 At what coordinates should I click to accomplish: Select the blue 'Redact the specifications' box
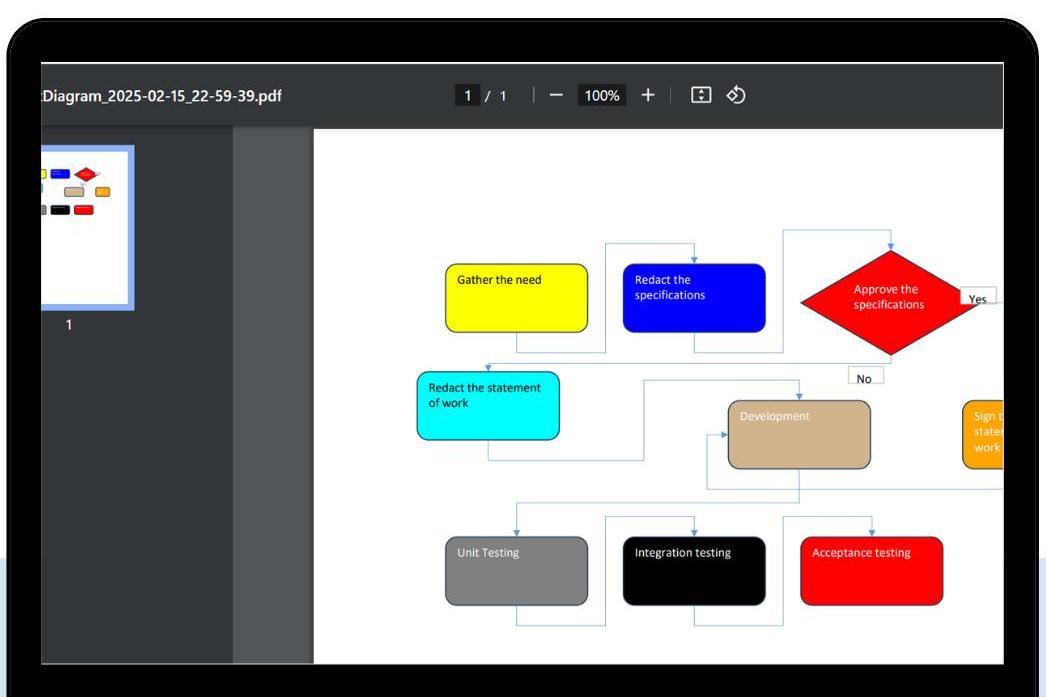694,297
